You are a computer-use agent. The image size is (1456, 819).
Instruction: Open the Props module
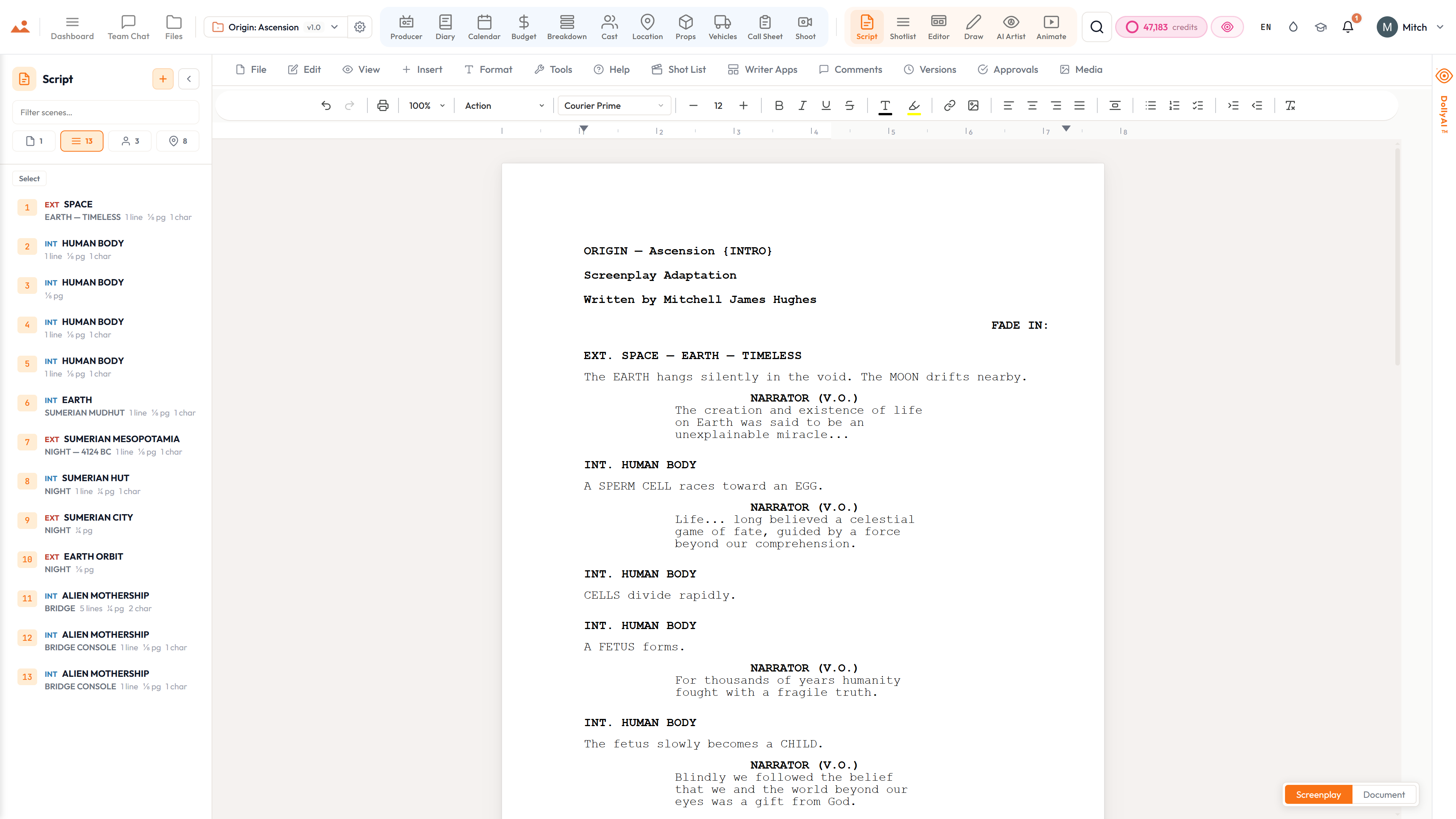tap(685, 27)
